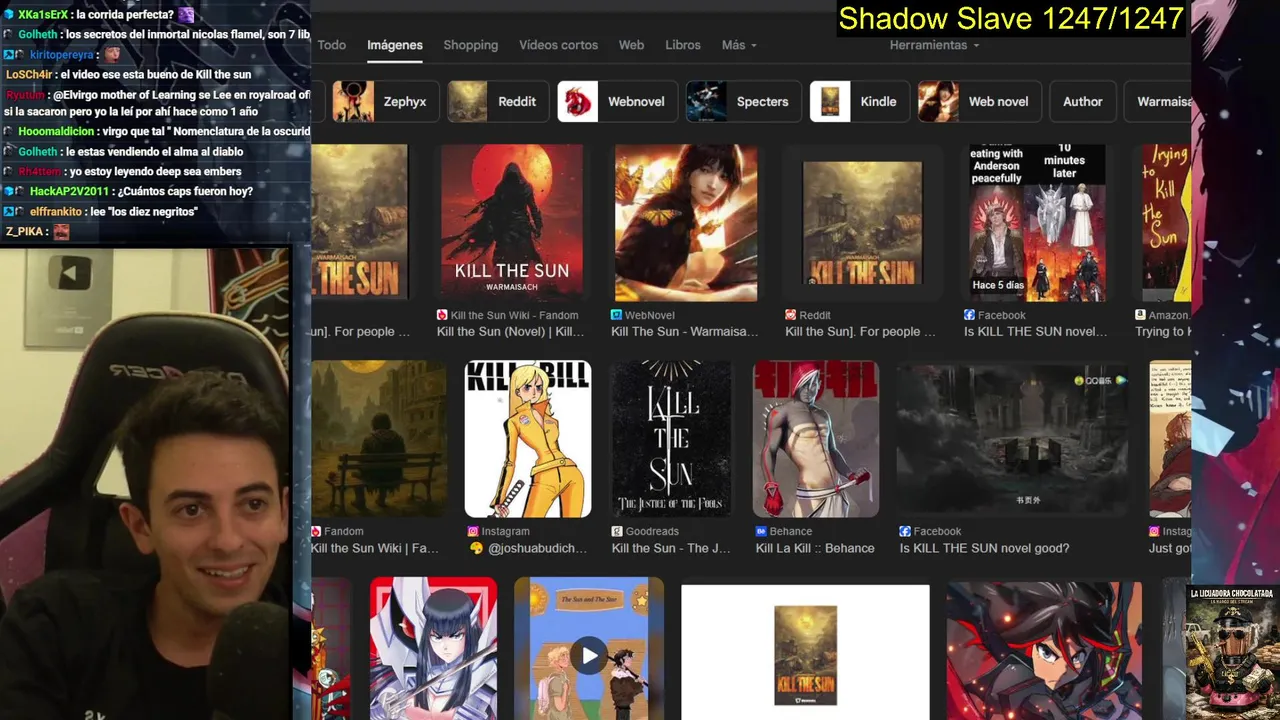Switch to the Todo search tab
This screenshot has width=1280, height=720.
click(331, 45)
